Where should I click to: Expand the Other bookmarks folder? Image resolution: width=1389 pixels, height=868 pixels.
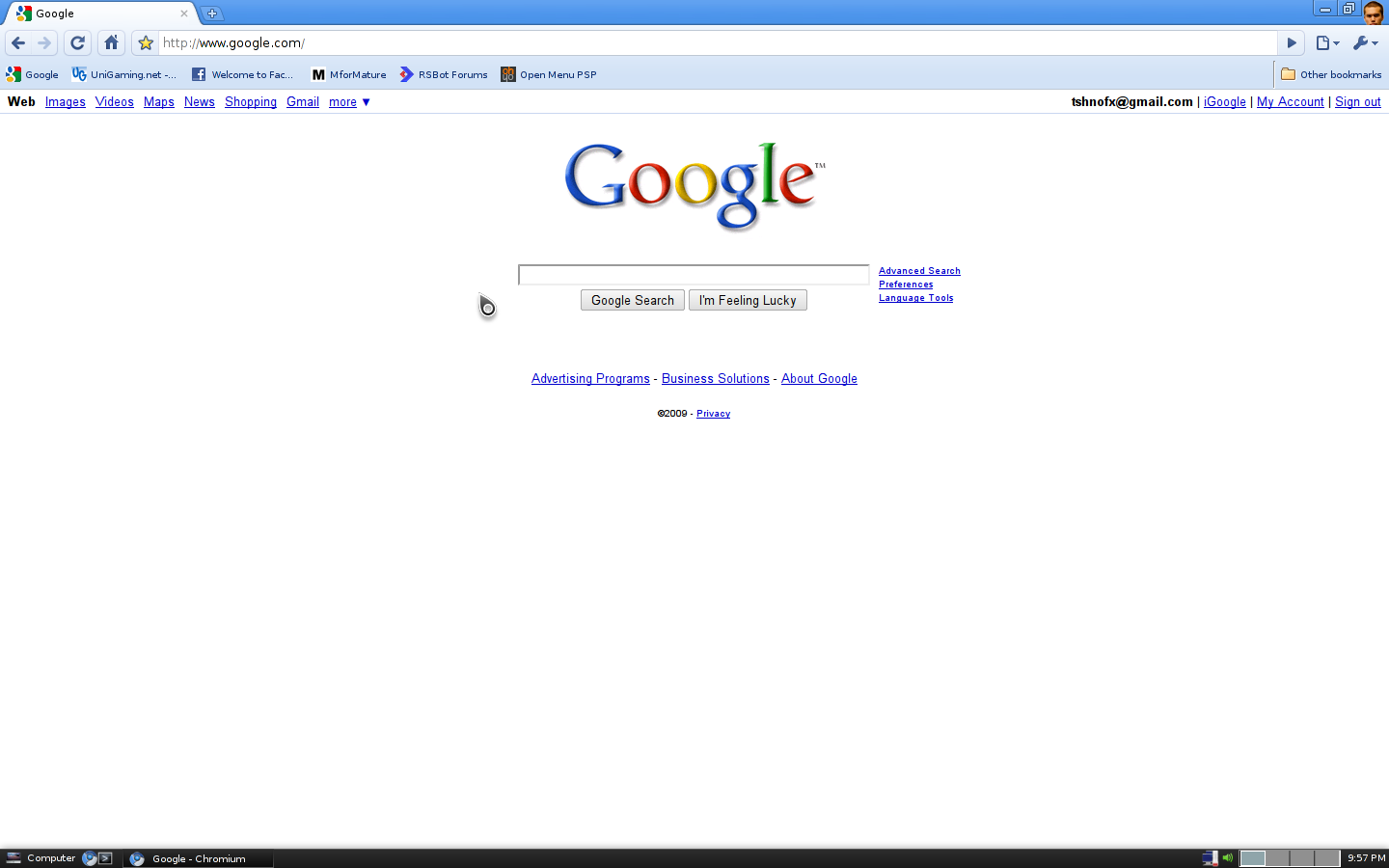click(x=1331, y=74)
